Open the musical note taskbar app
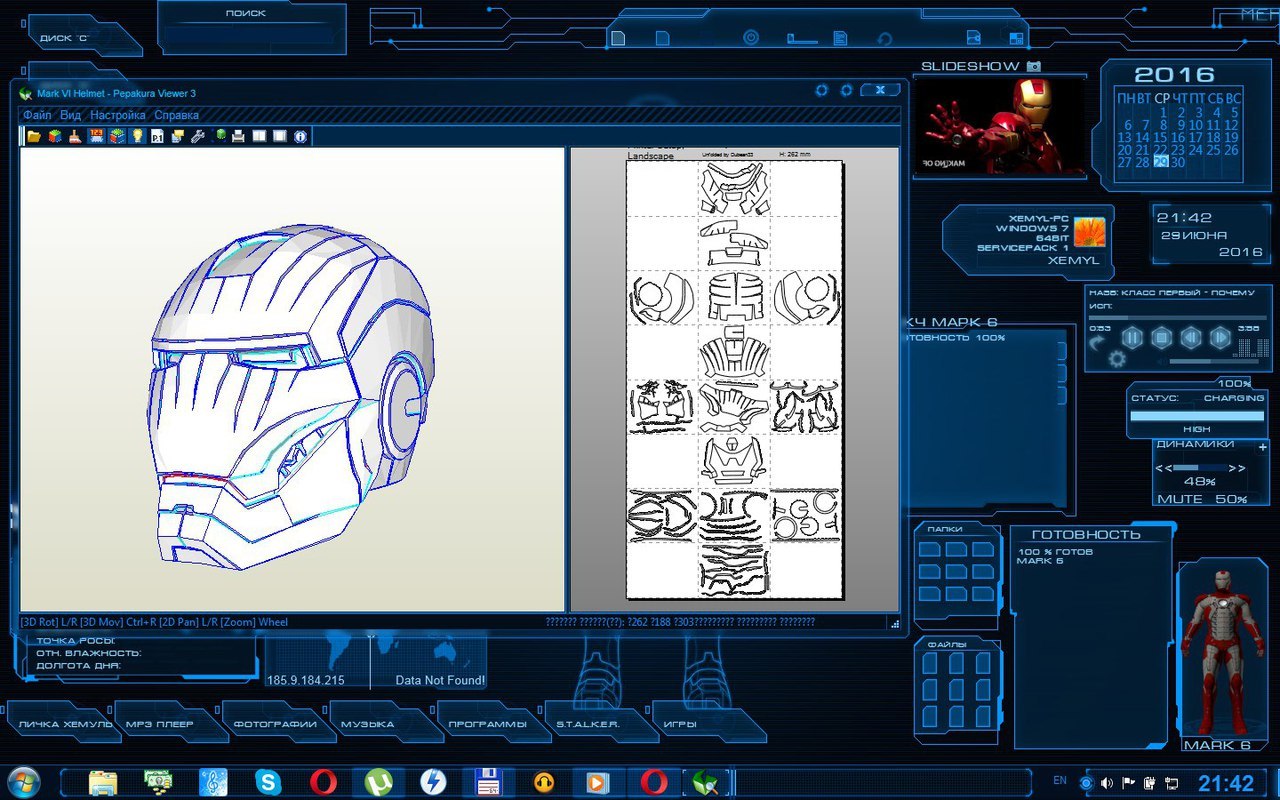 pos(213,782)
